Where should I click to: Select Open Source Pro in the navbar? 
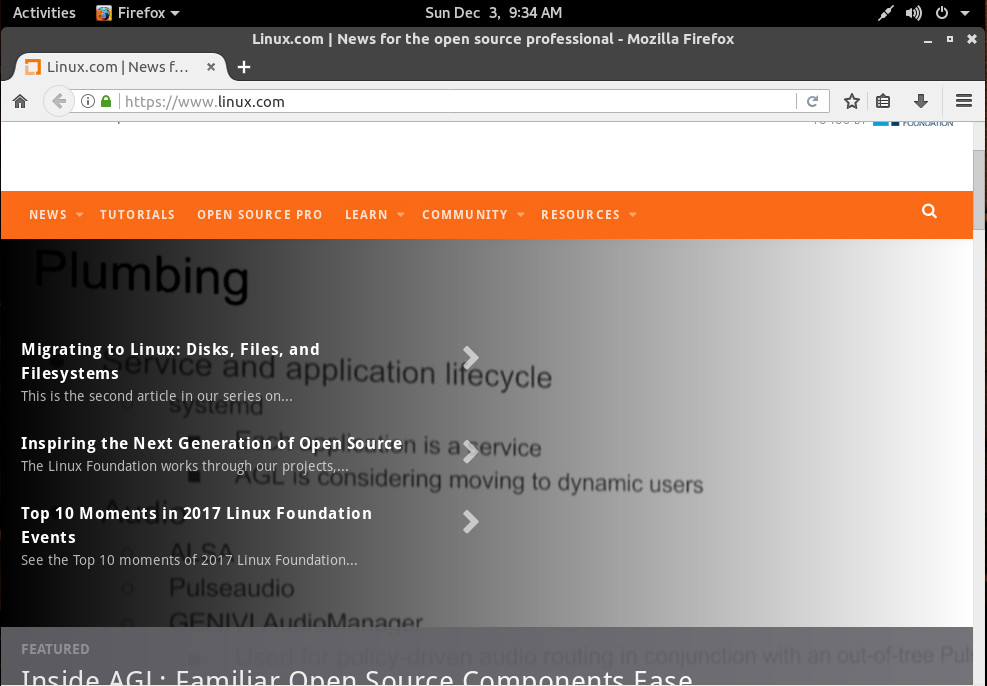click(259, 215)
